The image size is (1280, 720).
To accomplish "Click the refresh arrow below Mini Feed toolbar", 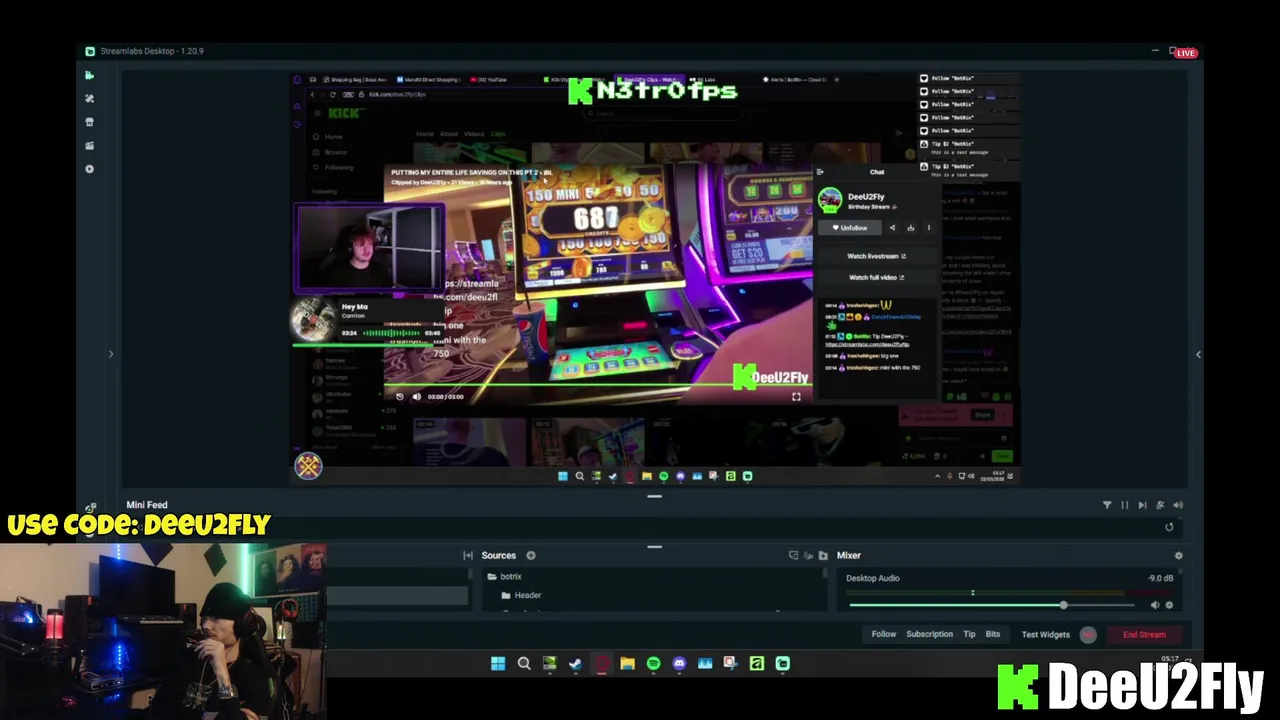I will [x=1169, y=527].
